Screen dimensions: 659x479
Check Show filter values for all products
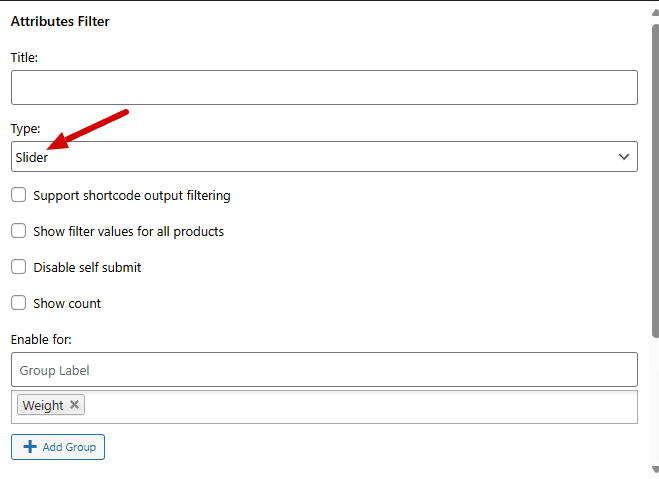point(18,231)
